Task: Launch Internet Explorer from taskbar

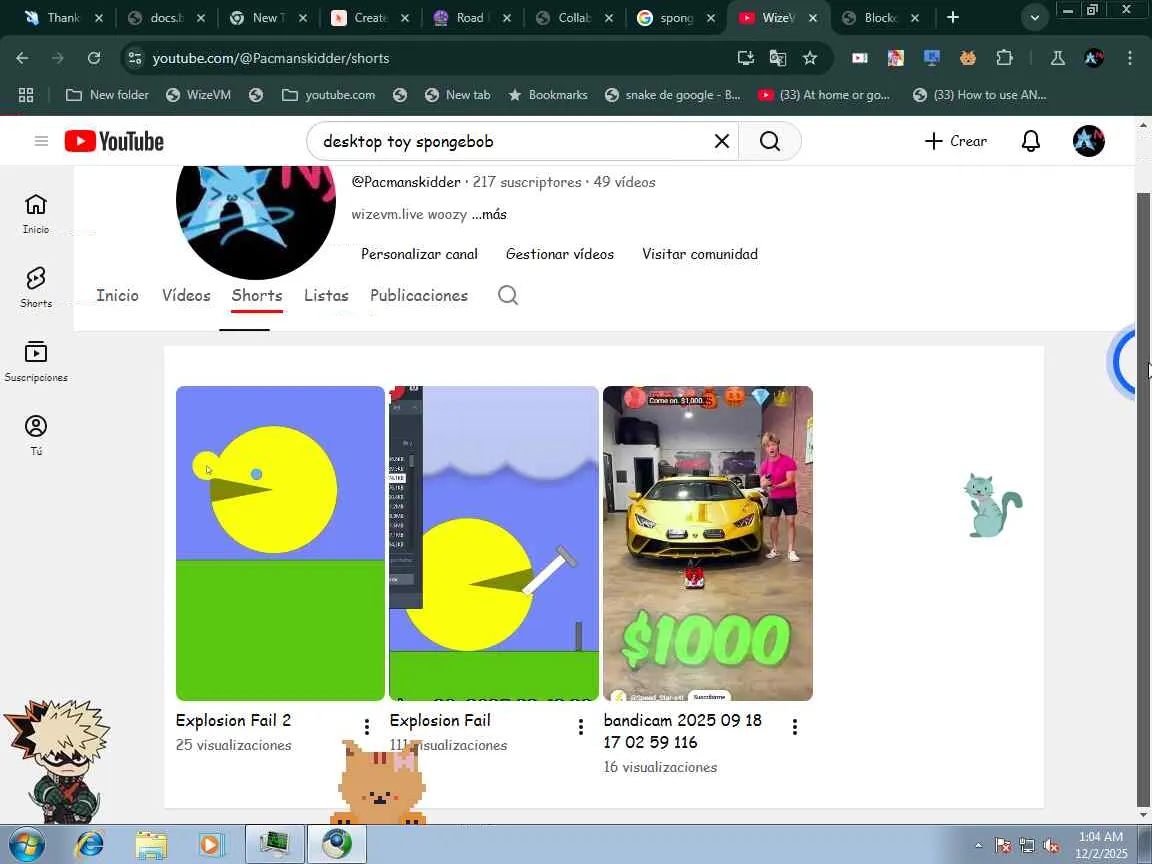Action: pyautogui.click(x=90, y=844)
